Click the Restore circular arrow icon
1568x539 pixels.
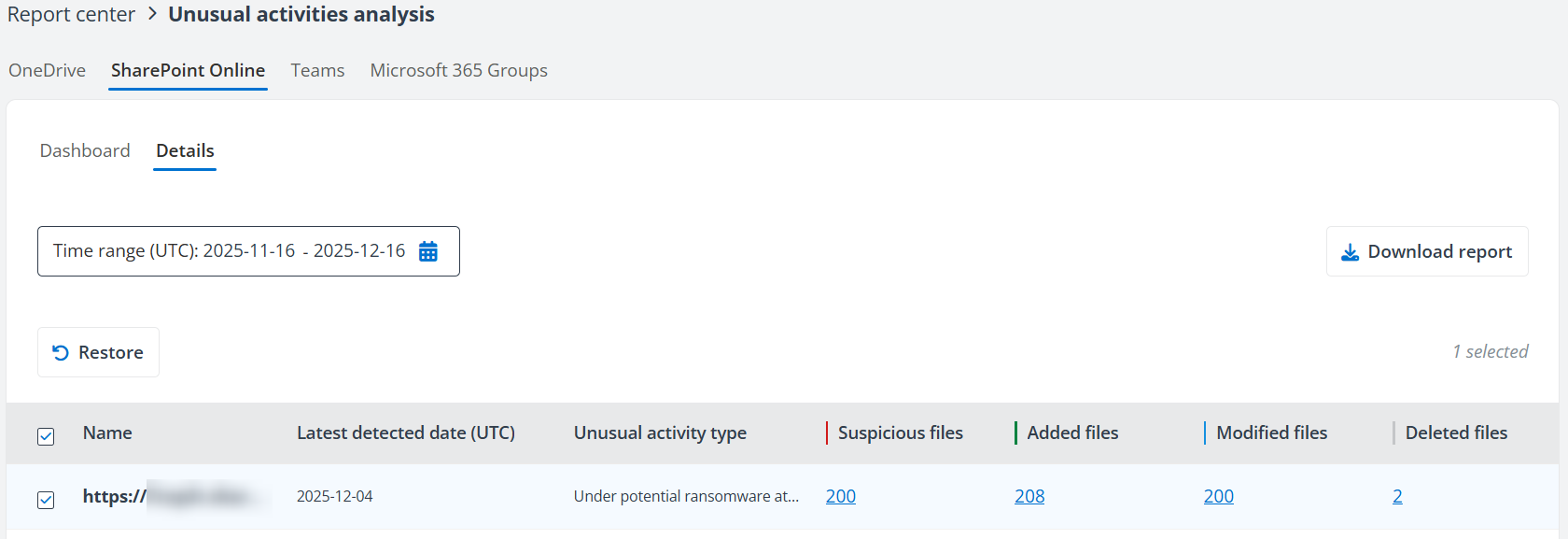point(61,352)
